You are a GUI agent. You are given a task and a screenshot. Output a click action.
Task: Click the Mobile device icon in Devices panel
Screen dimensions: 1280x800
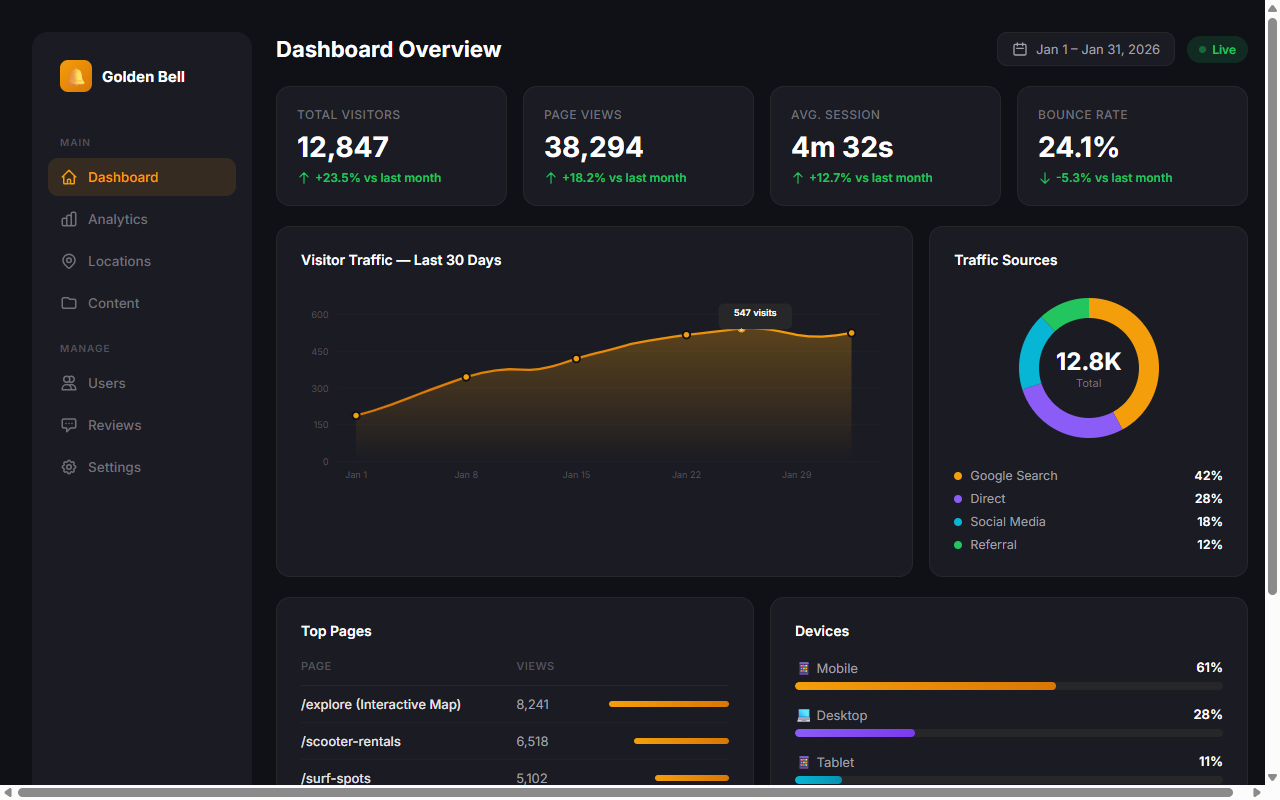[x=802, y=668]
